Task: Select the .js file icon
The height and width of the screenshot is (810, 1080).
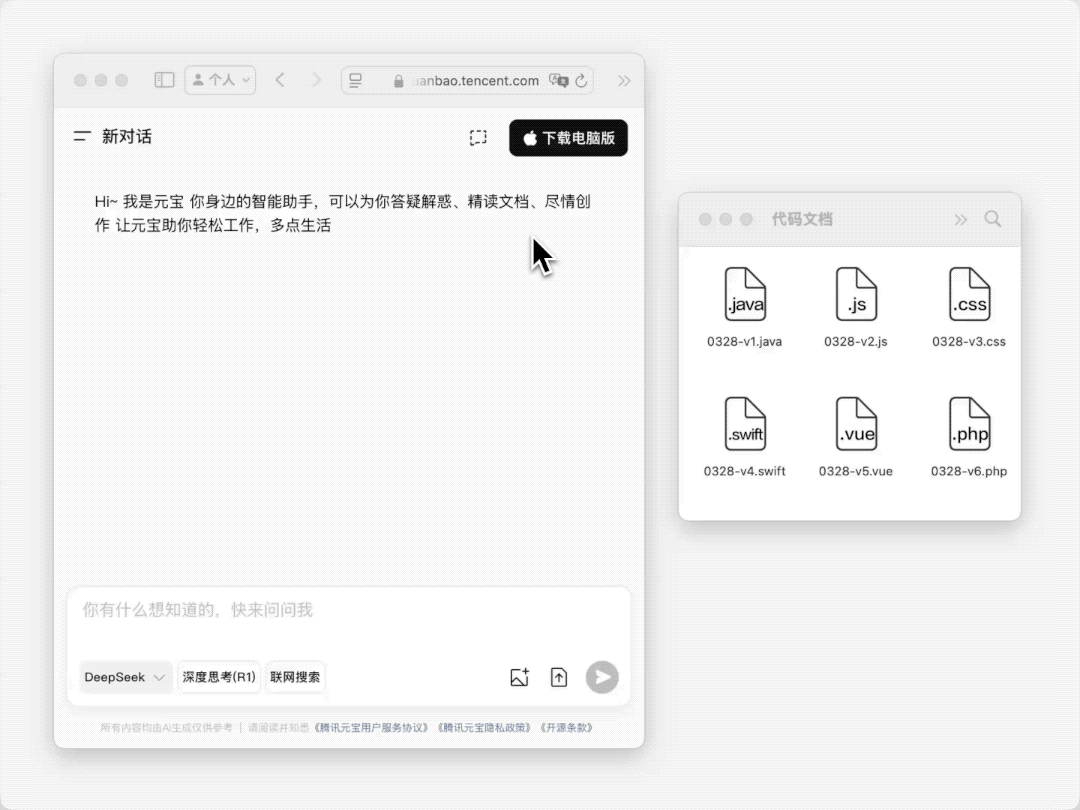Action: click(x=856, y=294)
